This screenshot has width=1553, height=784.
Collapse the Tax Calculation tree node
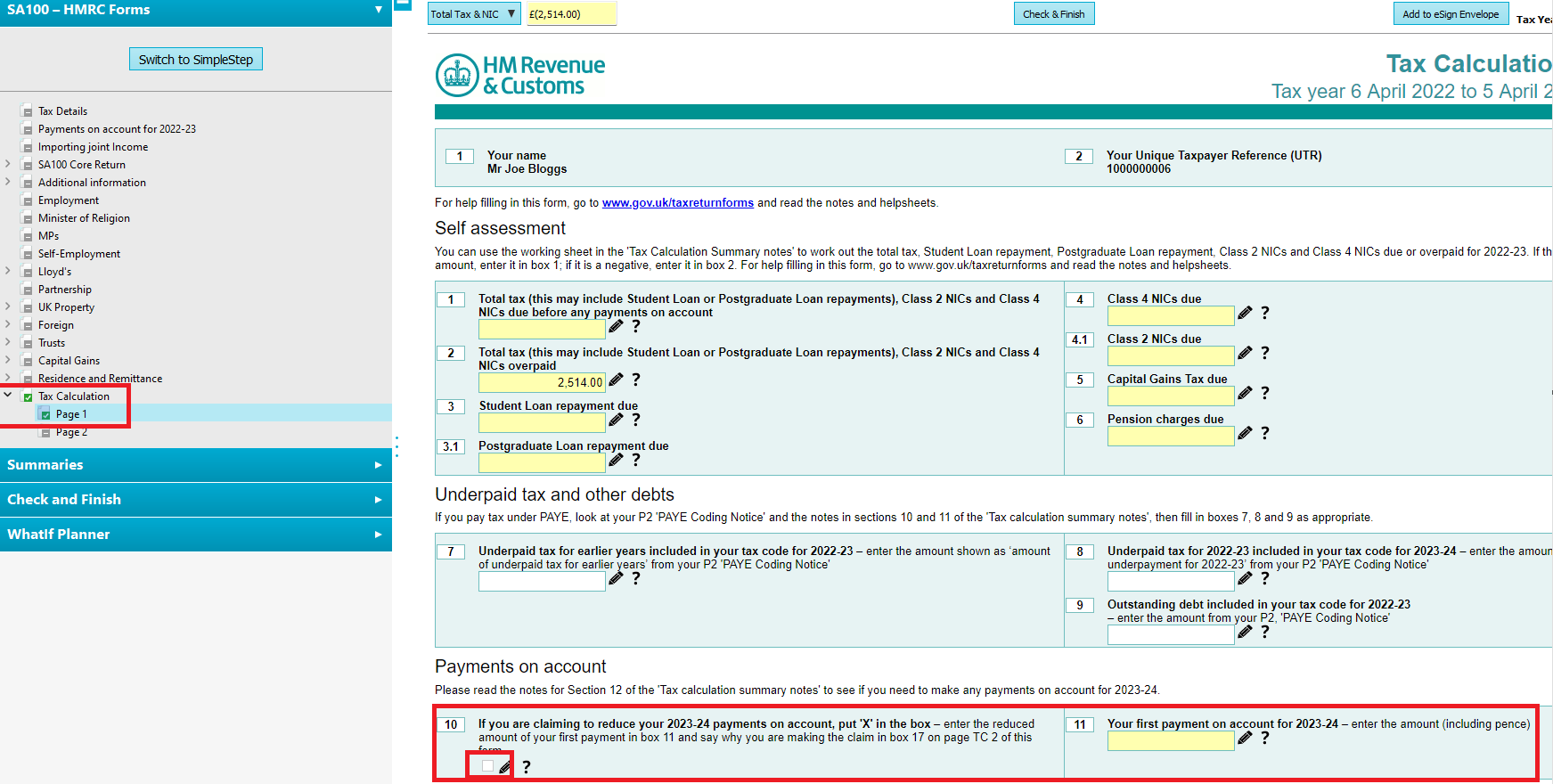[x=8, y=395]
